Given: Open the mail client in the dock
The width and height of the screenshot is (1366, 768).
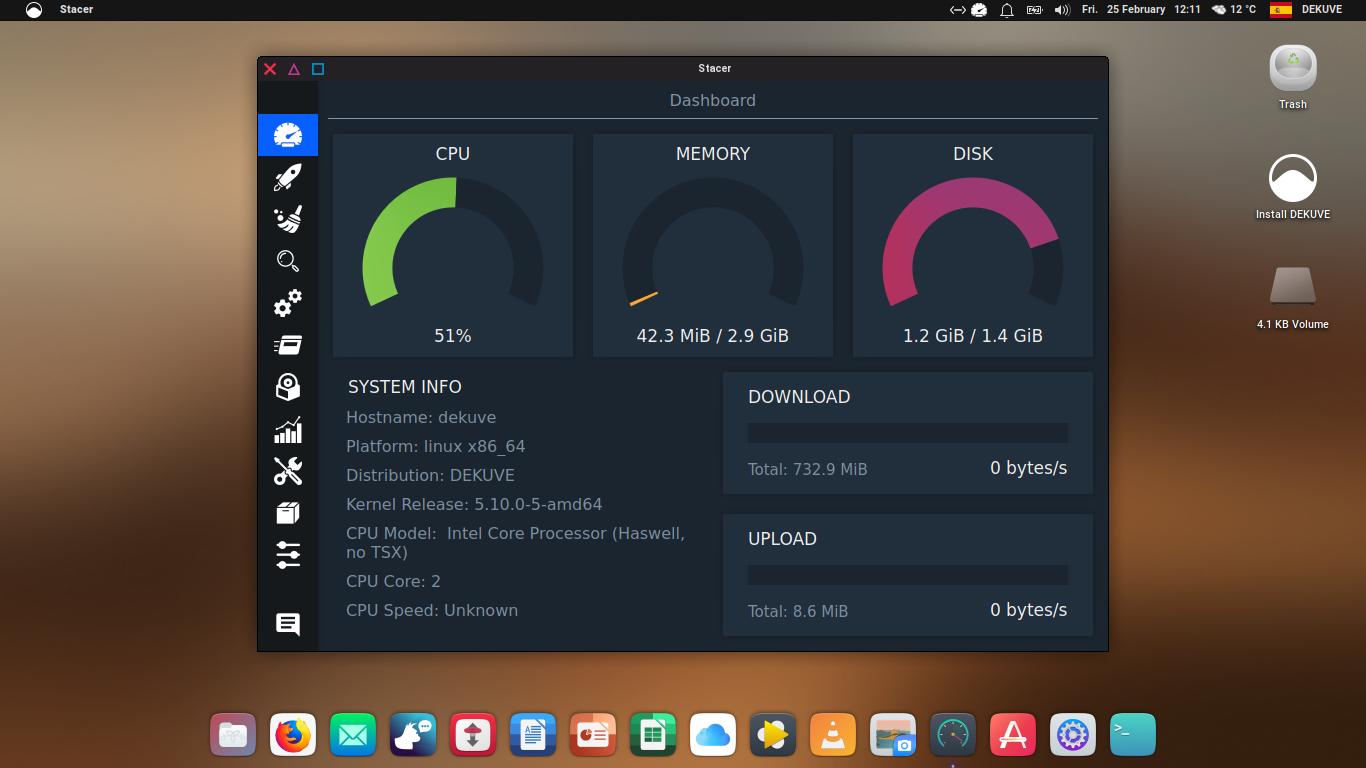Looking at the screenshot, I should (x=353, y=736).
